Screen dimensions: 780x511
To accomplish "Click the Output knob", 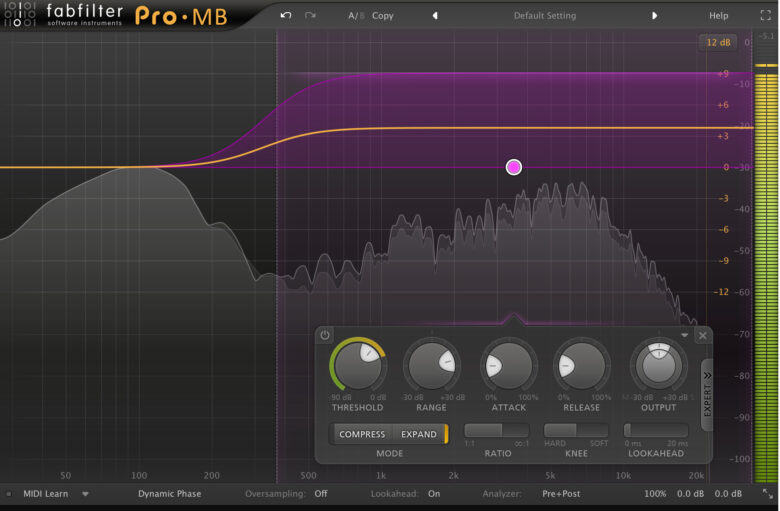I will point(659,366).
